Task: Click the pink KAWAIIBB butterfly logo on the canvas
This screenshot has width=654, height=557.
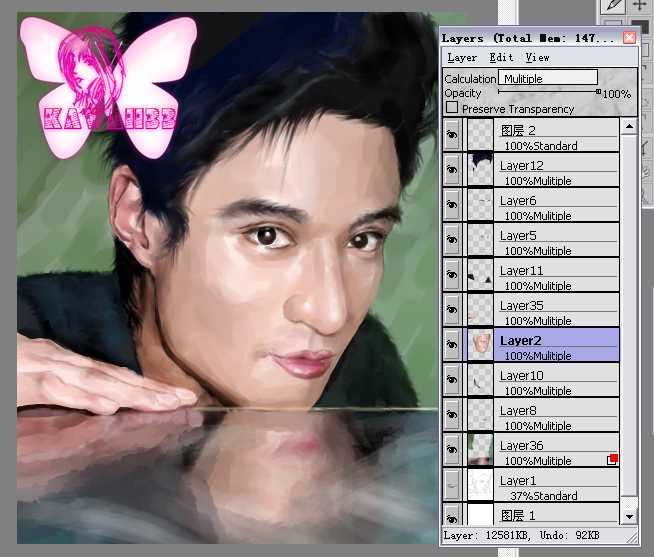Action: point(109,88)
